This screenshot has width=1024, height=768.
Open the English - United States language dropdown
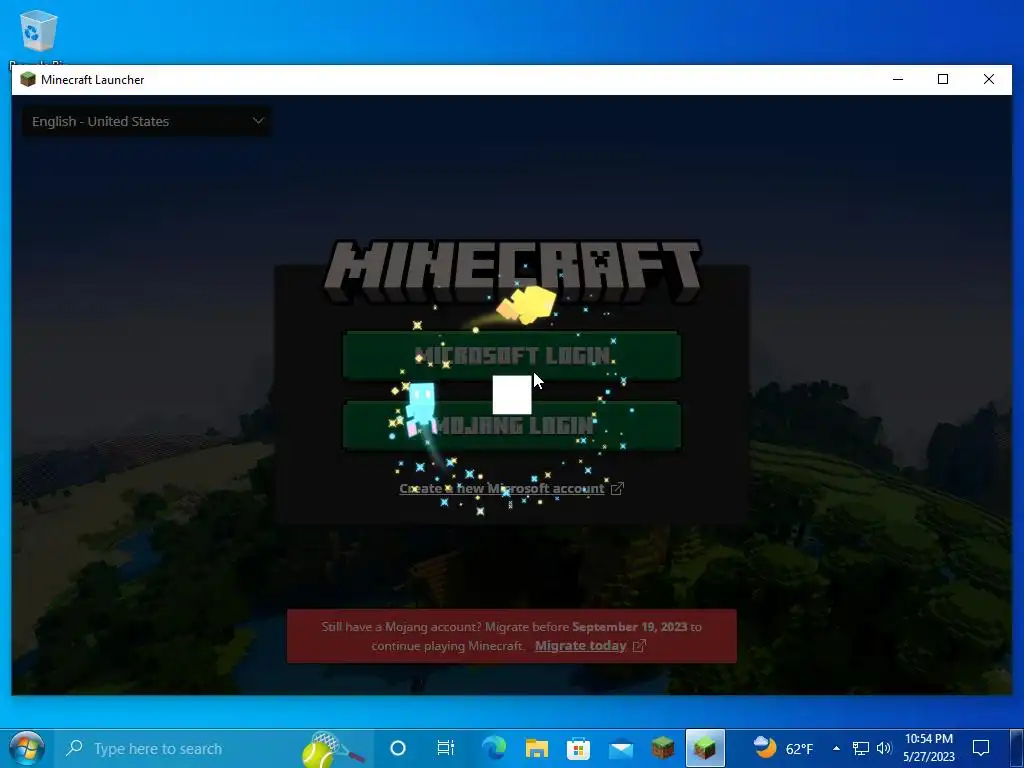coord(146,121)
